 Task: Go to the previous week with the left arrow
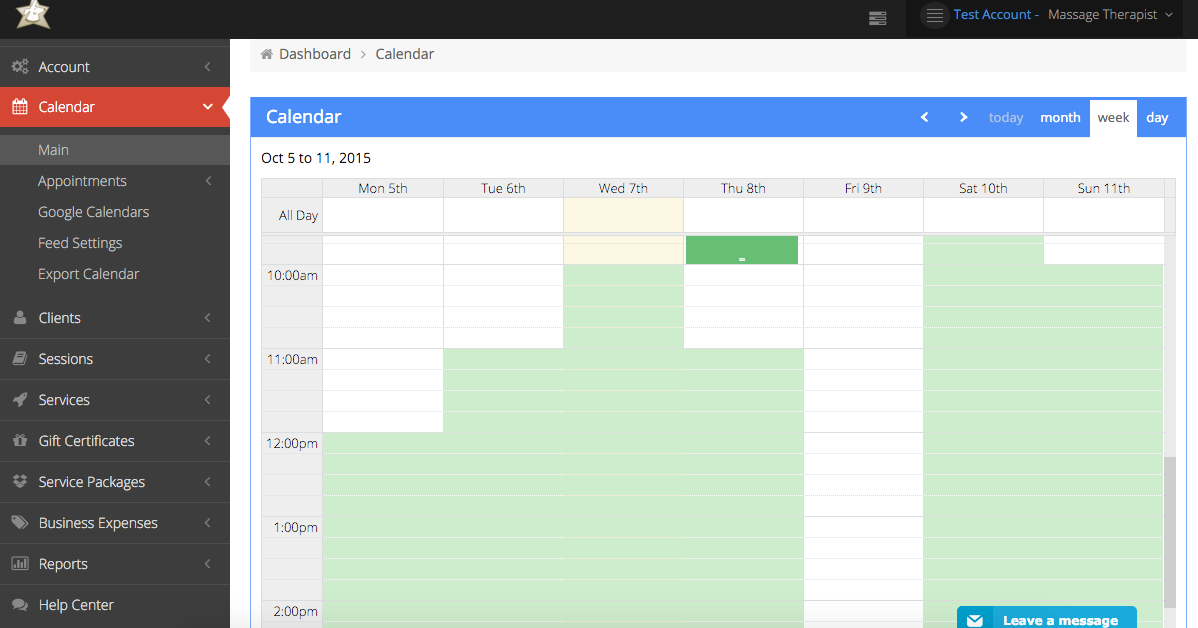(x=924, y=117)
